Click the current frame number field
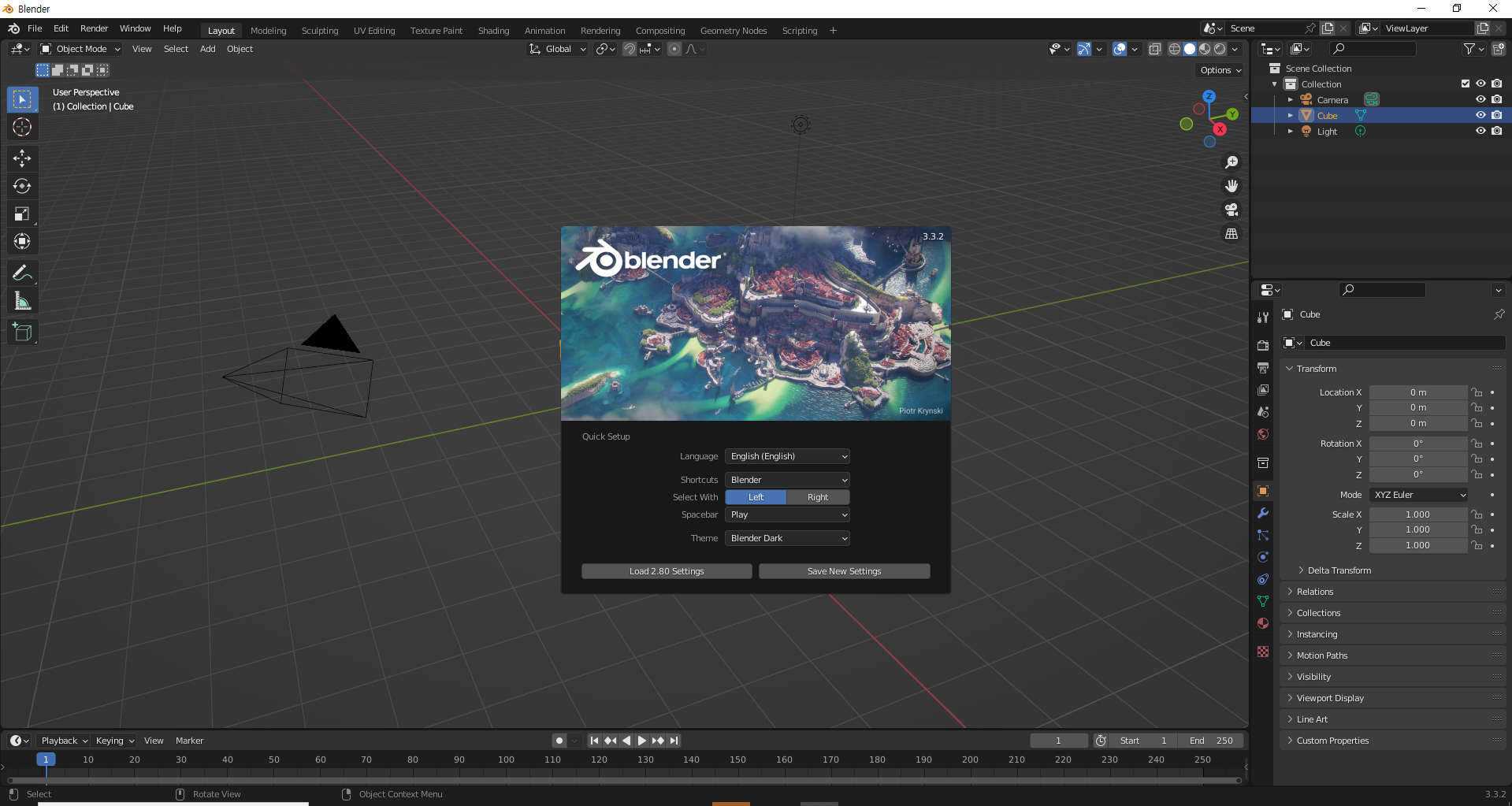Image resolution: width=1512 pixels, height=806 pixels. (1058, 741)
